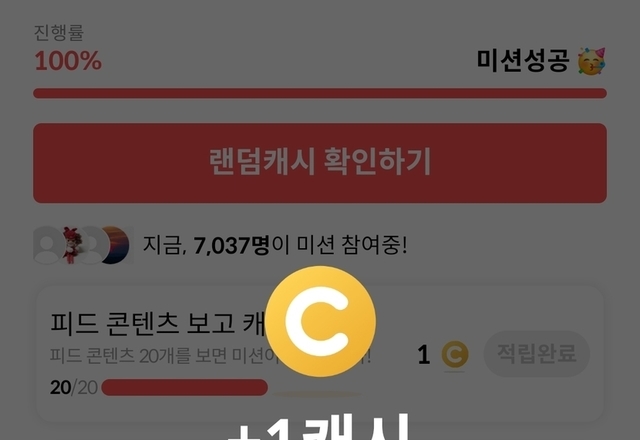
Task: Click the large gold cash coin icon
Action: [x=320, y=321]
